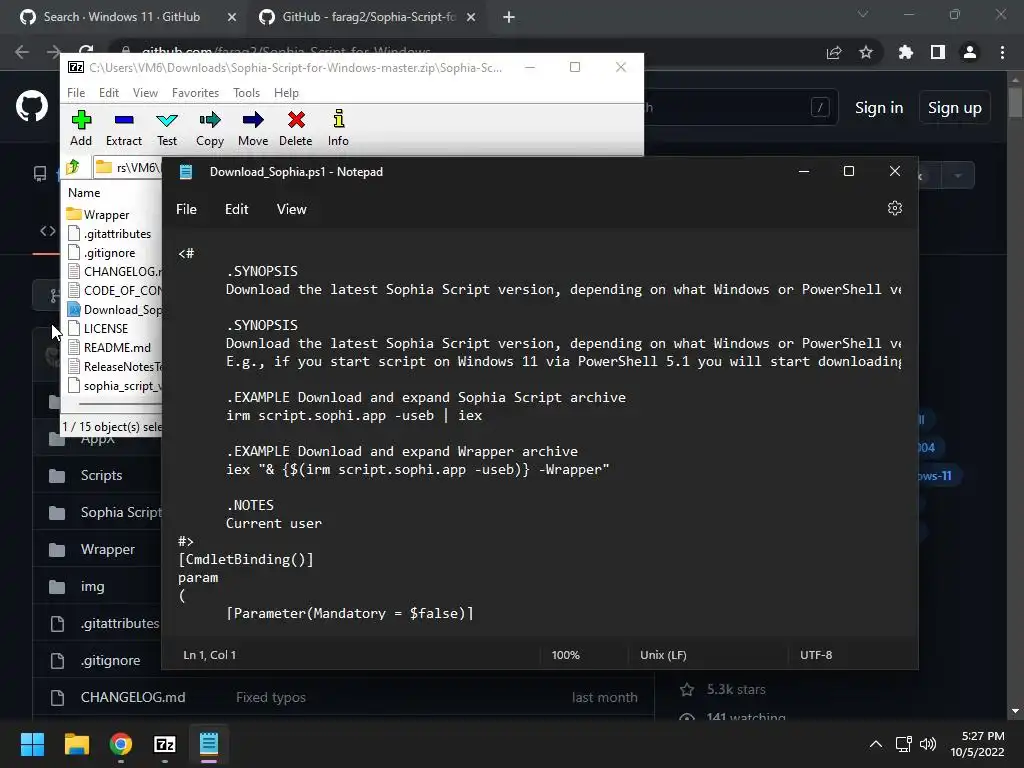Open the Windows Start menu

click(32, 744)
